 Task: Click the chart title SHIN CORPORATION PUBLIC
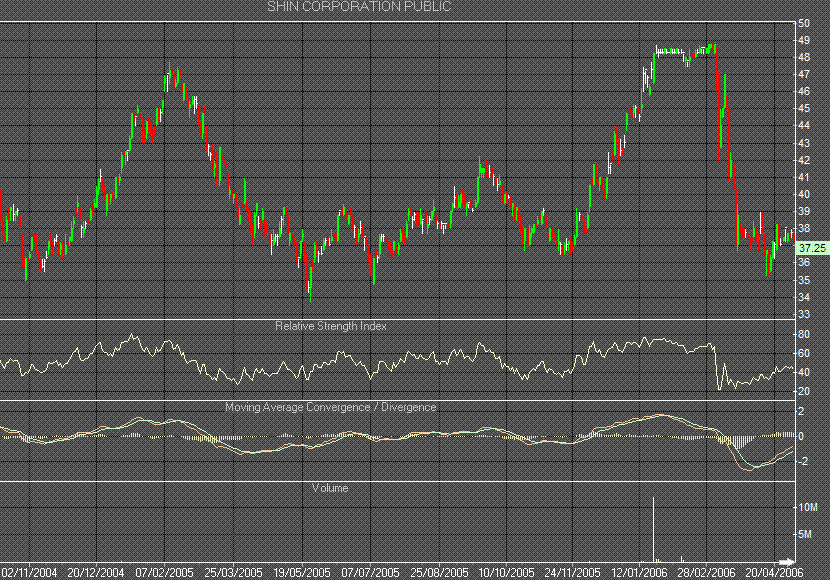click(359, 6)
